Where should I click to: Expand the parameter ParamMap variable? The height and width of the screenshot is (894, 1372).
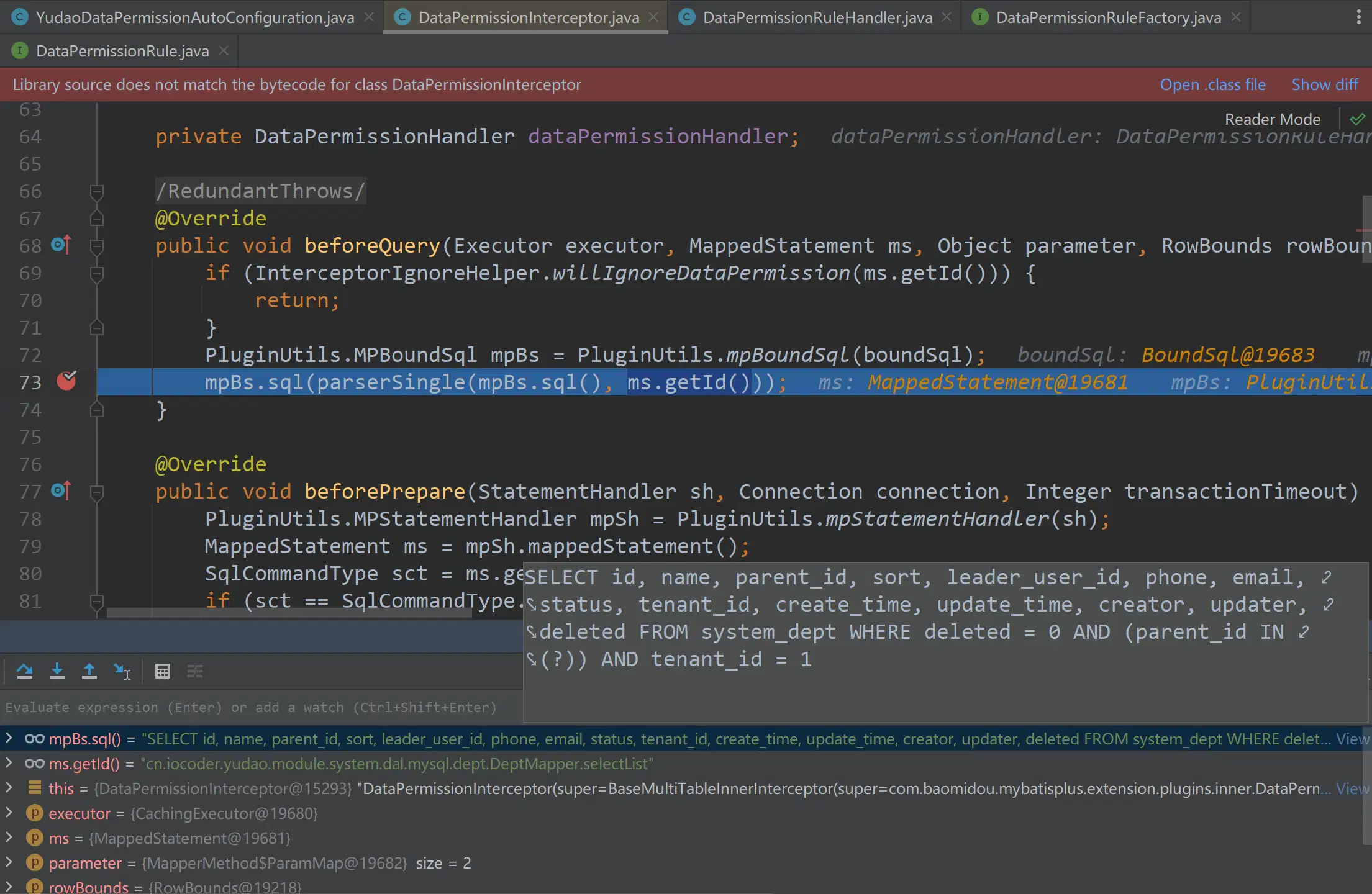pyautogui.click(x=9, y=862)
